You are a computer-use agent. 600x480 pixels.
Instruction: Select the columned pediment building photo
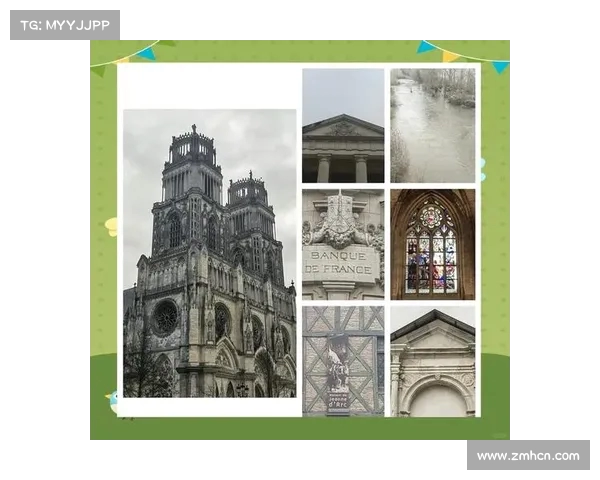click(343, 126)
